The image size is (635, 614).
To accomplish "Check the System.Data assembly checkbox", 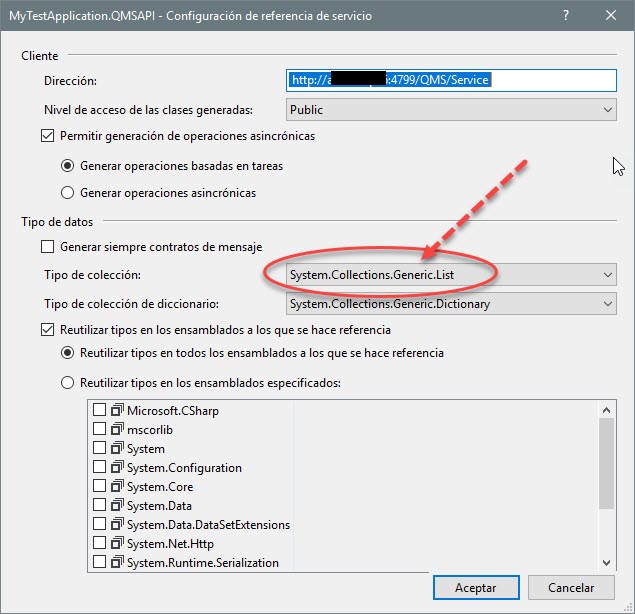I will [x=99, y=505].
